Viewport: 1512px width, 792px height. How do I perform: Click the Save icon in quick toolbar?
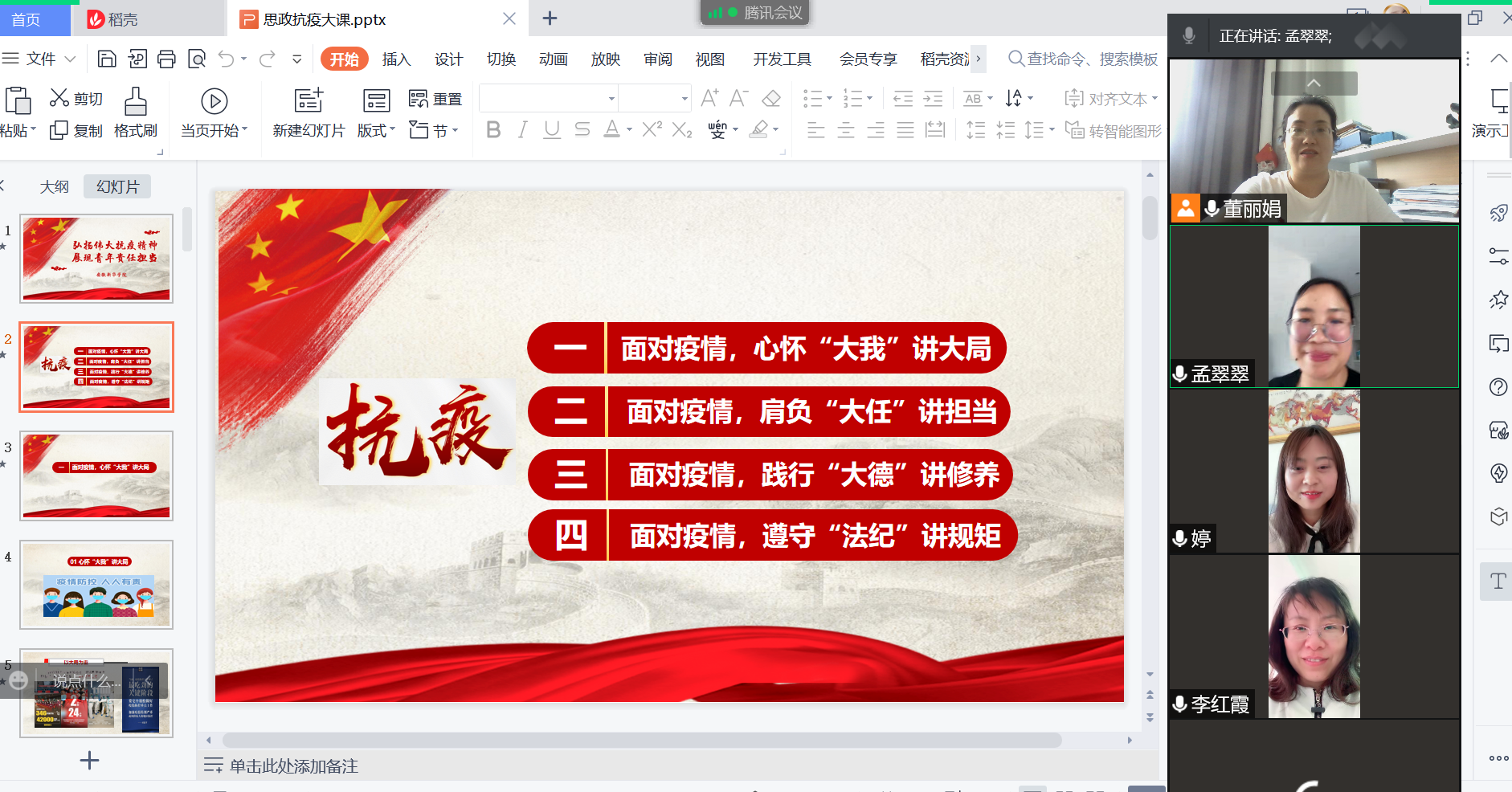pyautogui.click(x=107, y=59)
